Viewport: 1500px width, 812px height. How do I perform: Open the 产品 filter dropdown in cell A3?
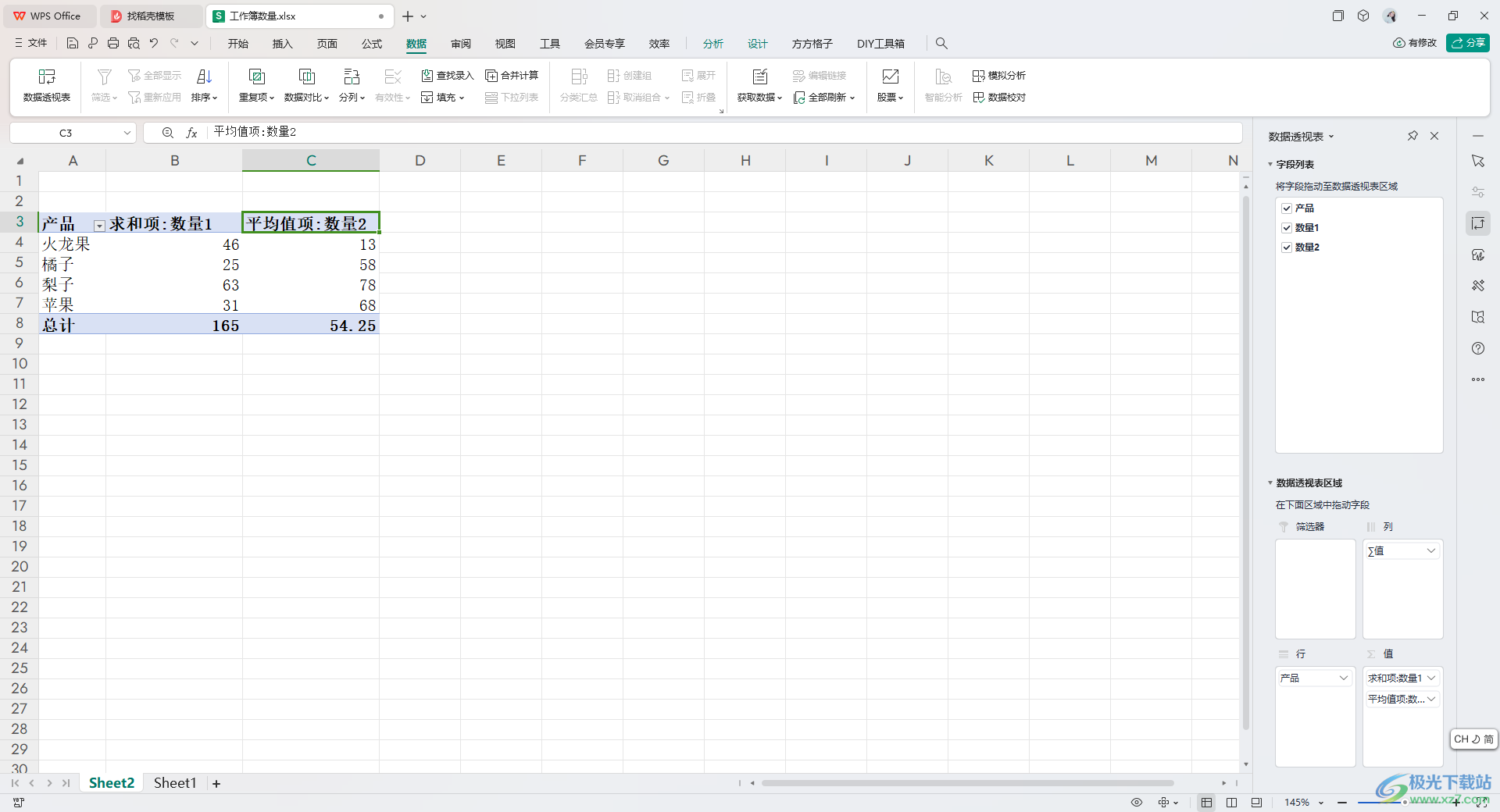pyautogui.click(x=99, y=226)
